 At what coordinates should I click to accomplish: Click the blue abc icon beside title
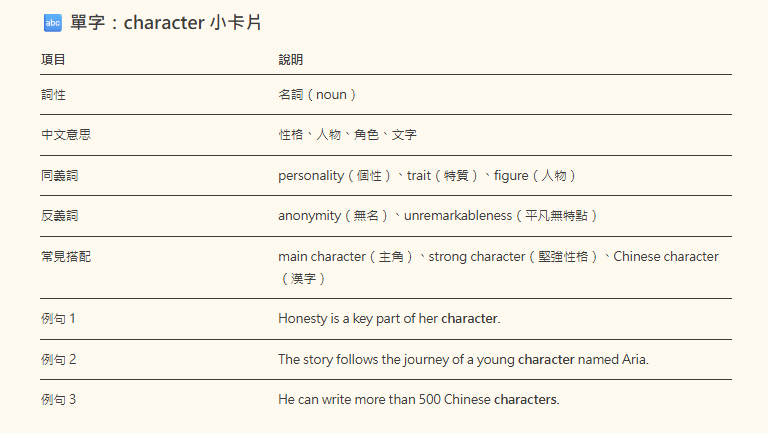pyautogui.click(x=53, y=23)
